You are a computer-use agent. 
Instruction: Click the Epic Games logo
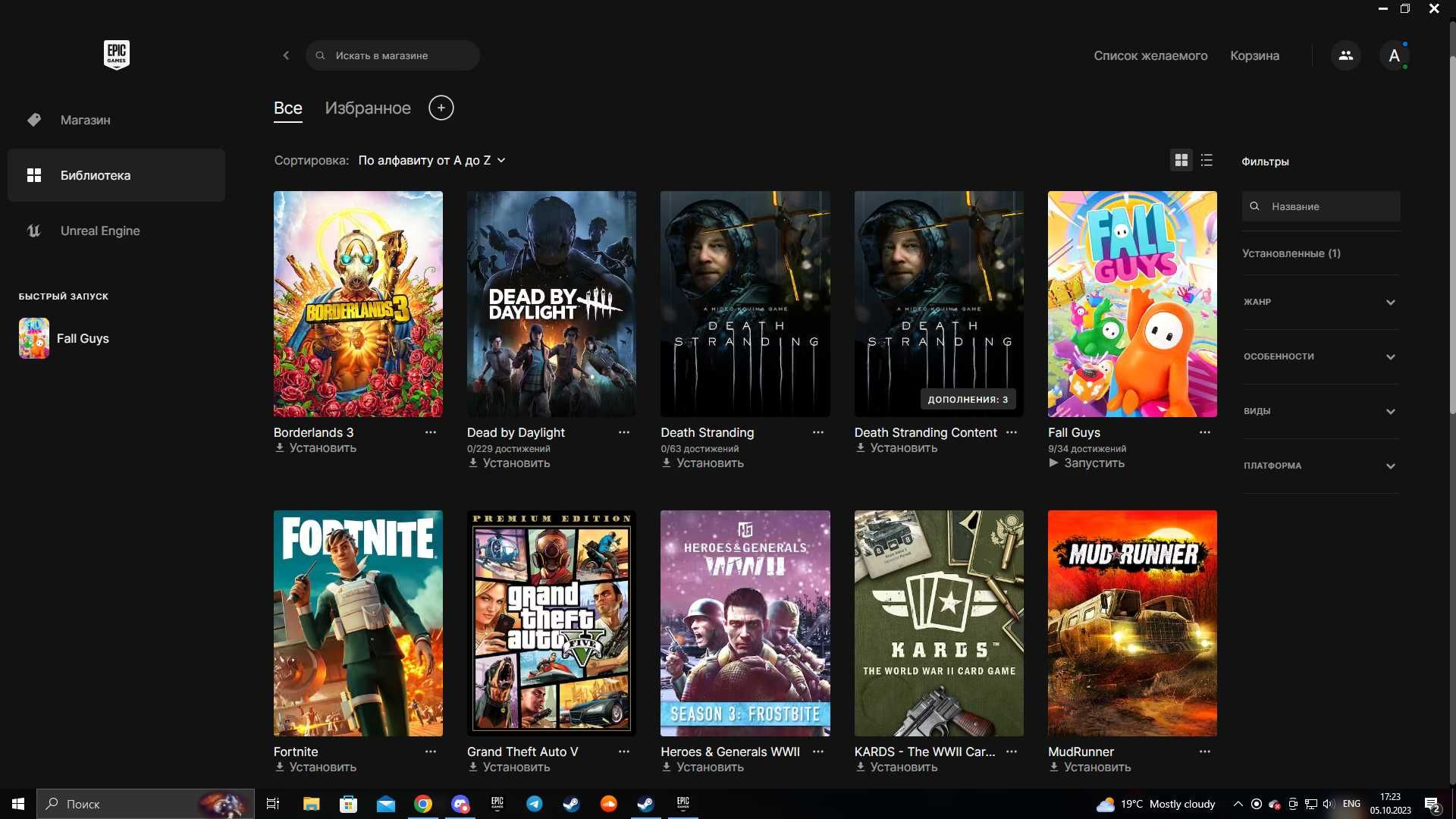point(116,55)
